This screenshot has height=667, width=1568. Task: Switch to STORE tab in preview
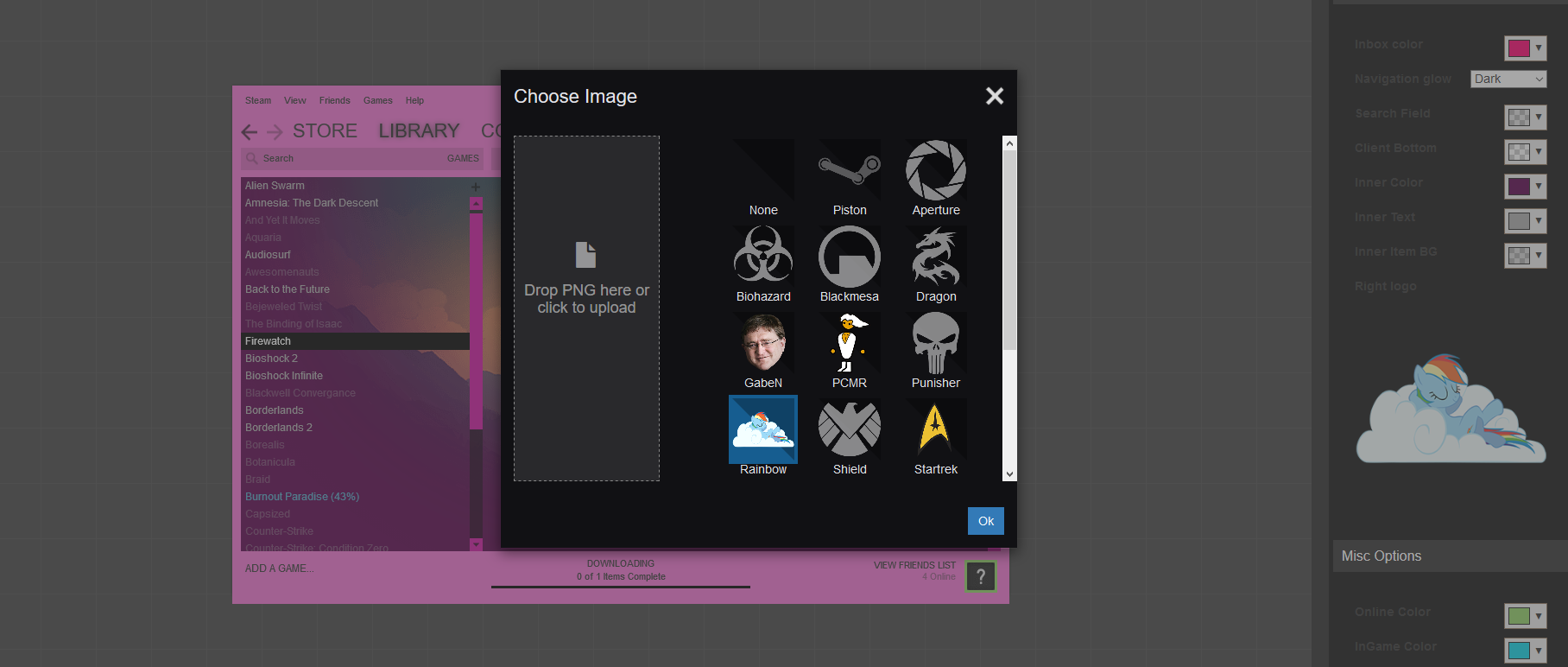325,131
